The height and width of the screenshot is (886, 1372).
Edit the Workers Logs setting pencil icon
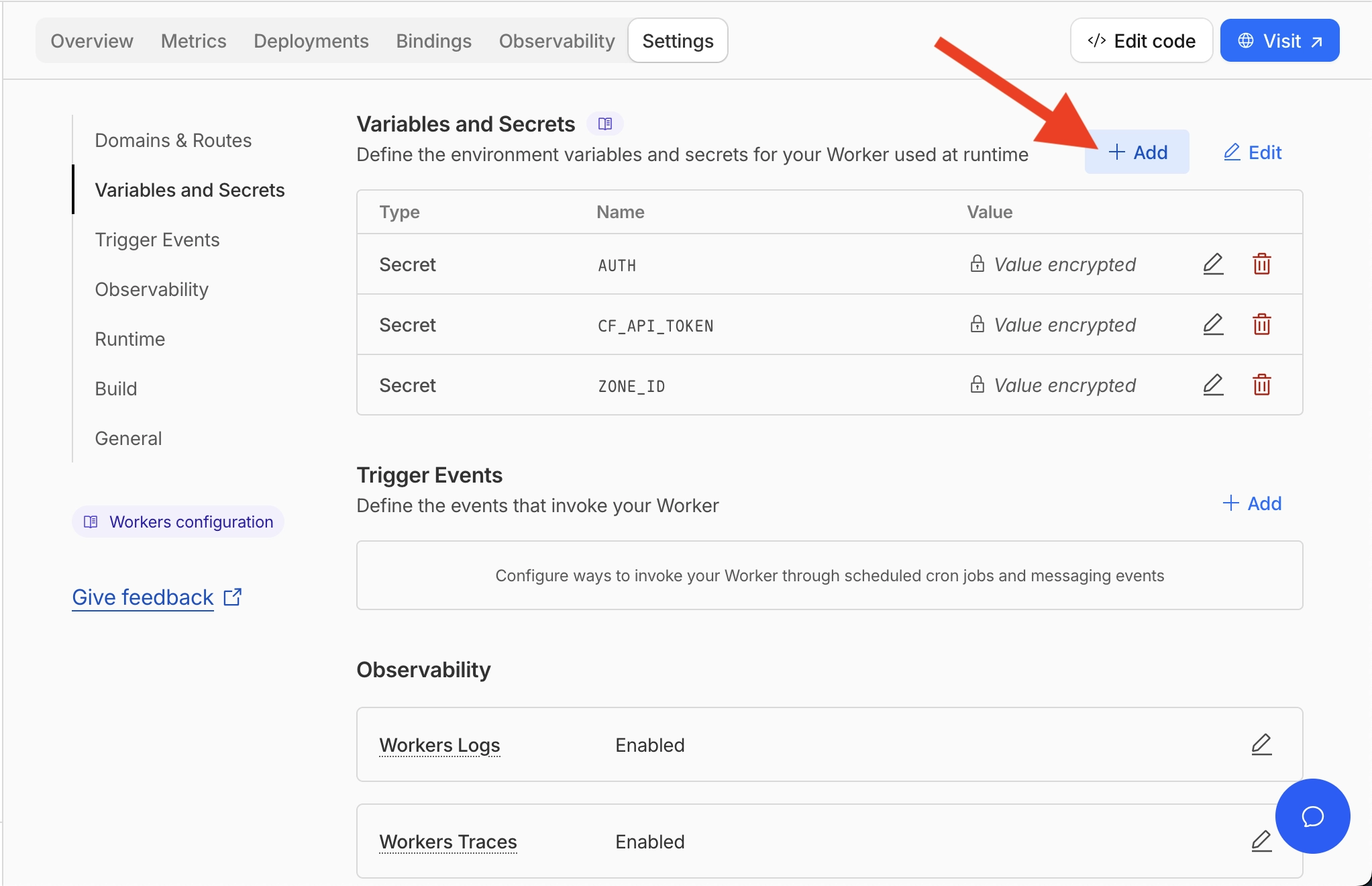[1261, 744]
